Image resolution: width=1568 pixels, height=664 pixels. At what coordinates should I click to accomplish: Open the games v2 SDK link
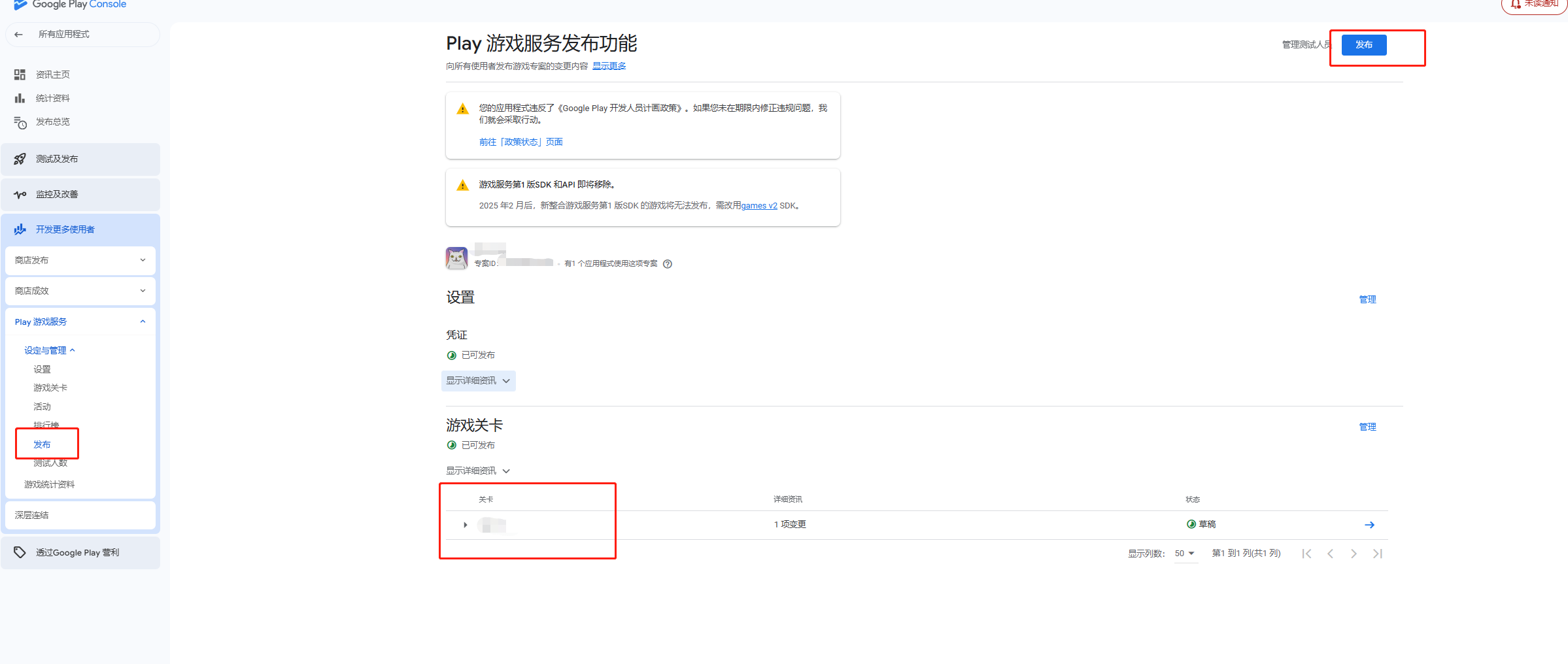point(759,205)
